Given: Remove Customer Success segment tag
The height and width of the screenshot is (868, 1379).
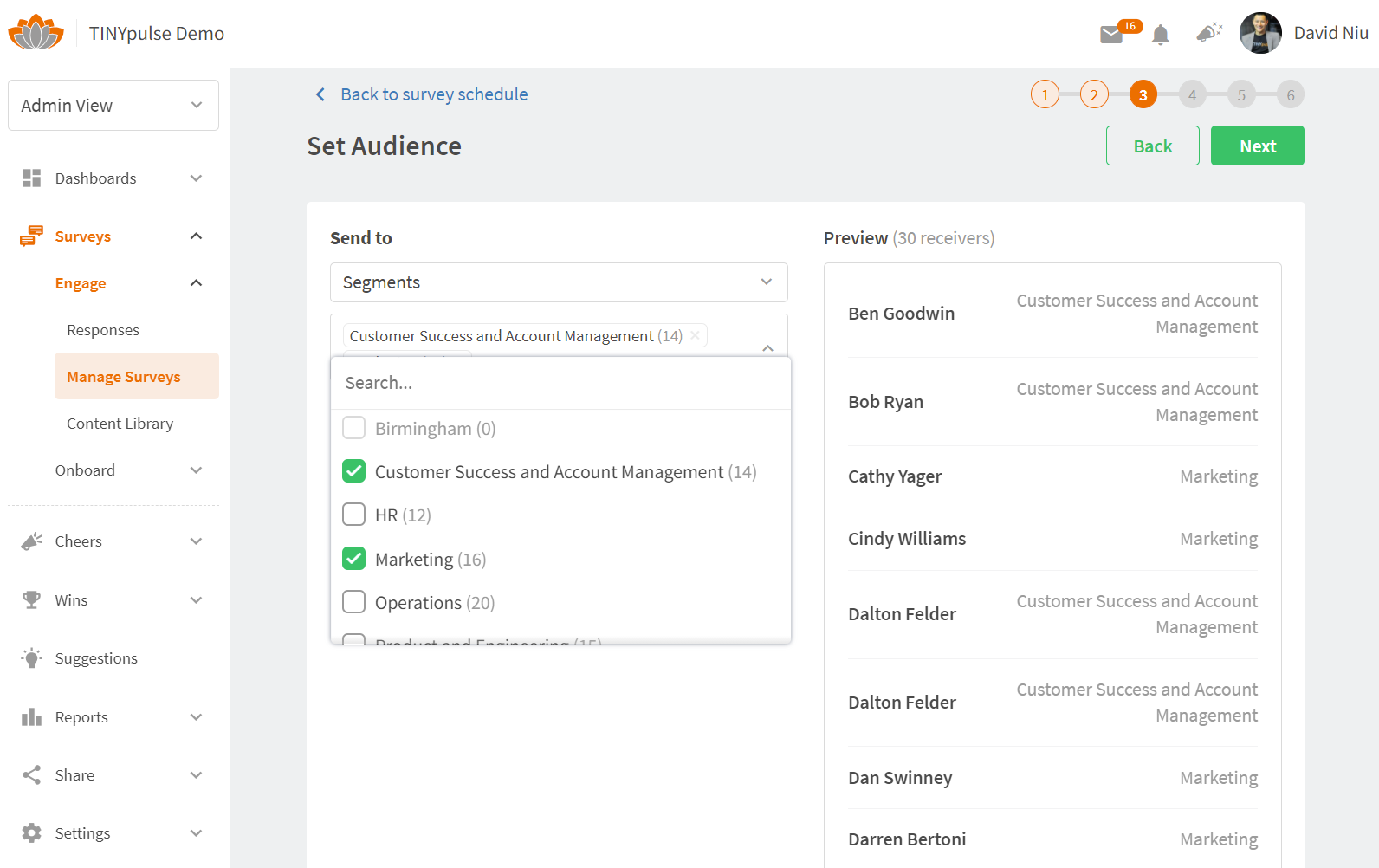Looking at the screenshot, I should [x=695, y=335].
